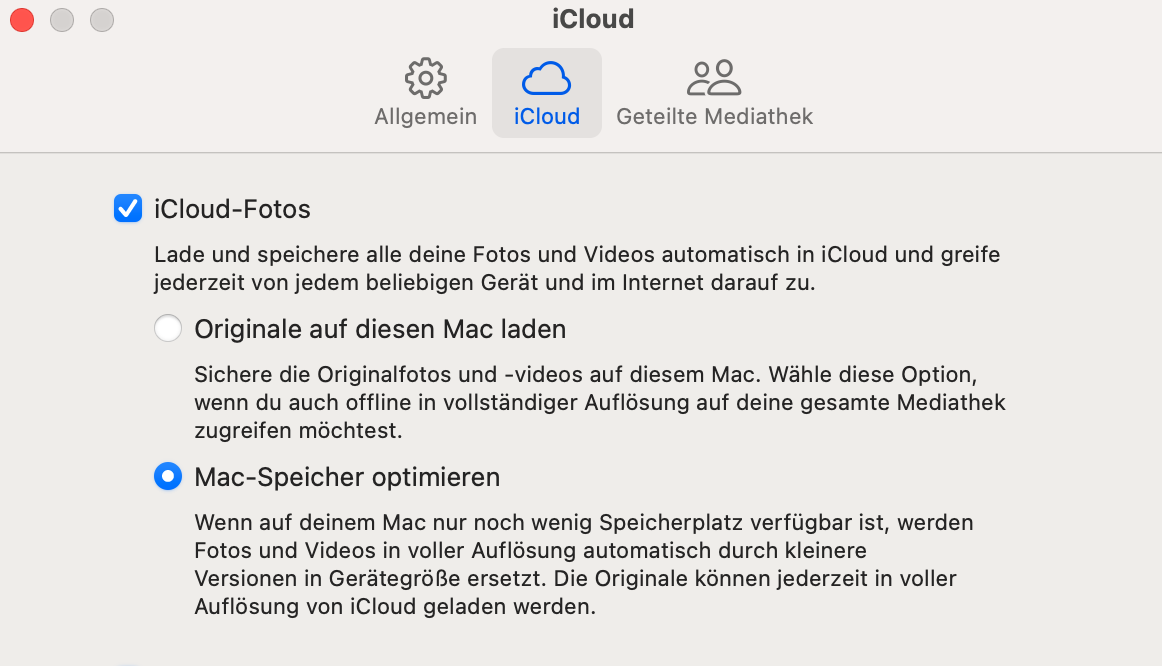
Task: Click the Mac-Speicher optimieren label text
Action: pos(347,477)
